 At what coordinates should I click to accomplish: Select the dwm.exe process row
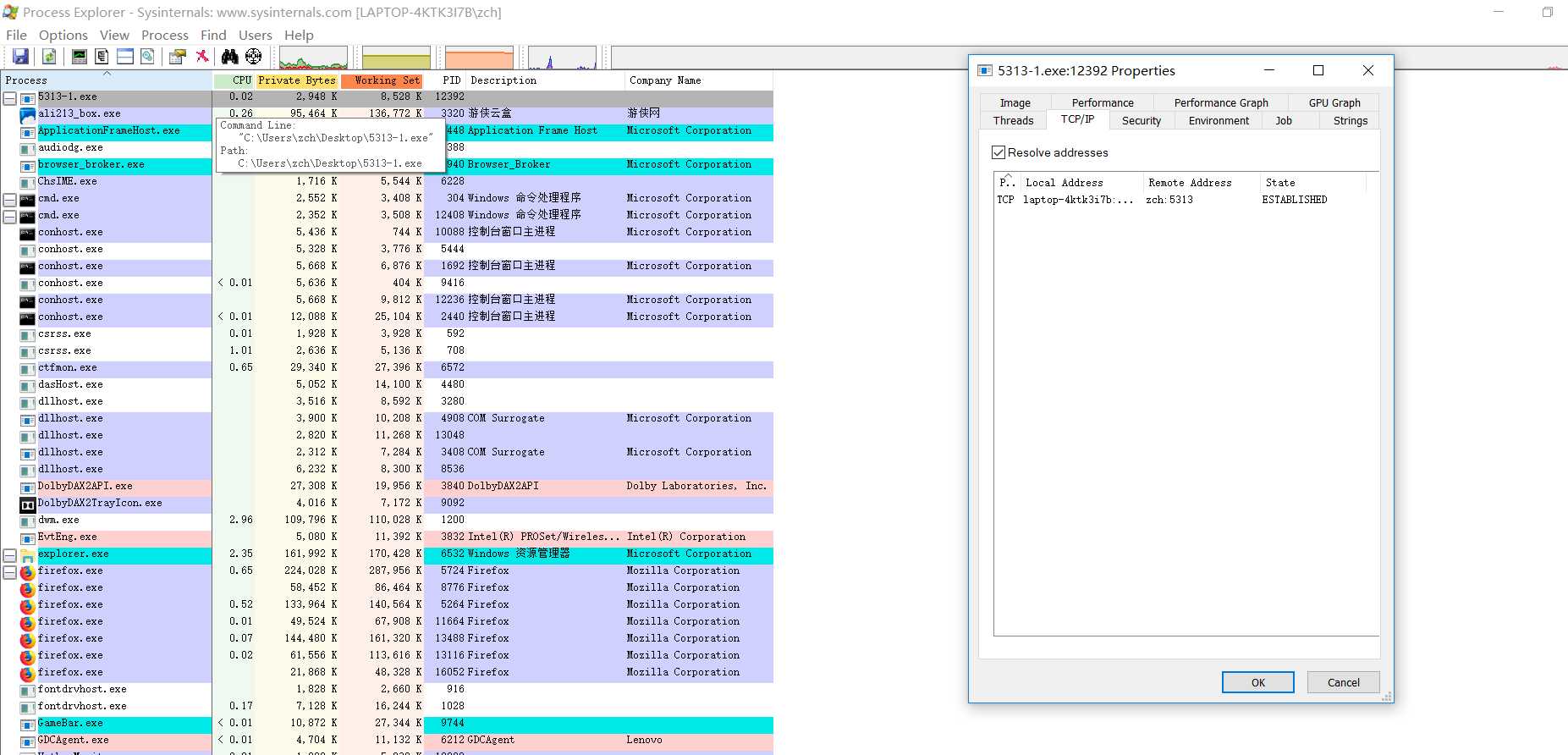click(x=388, y=520)
